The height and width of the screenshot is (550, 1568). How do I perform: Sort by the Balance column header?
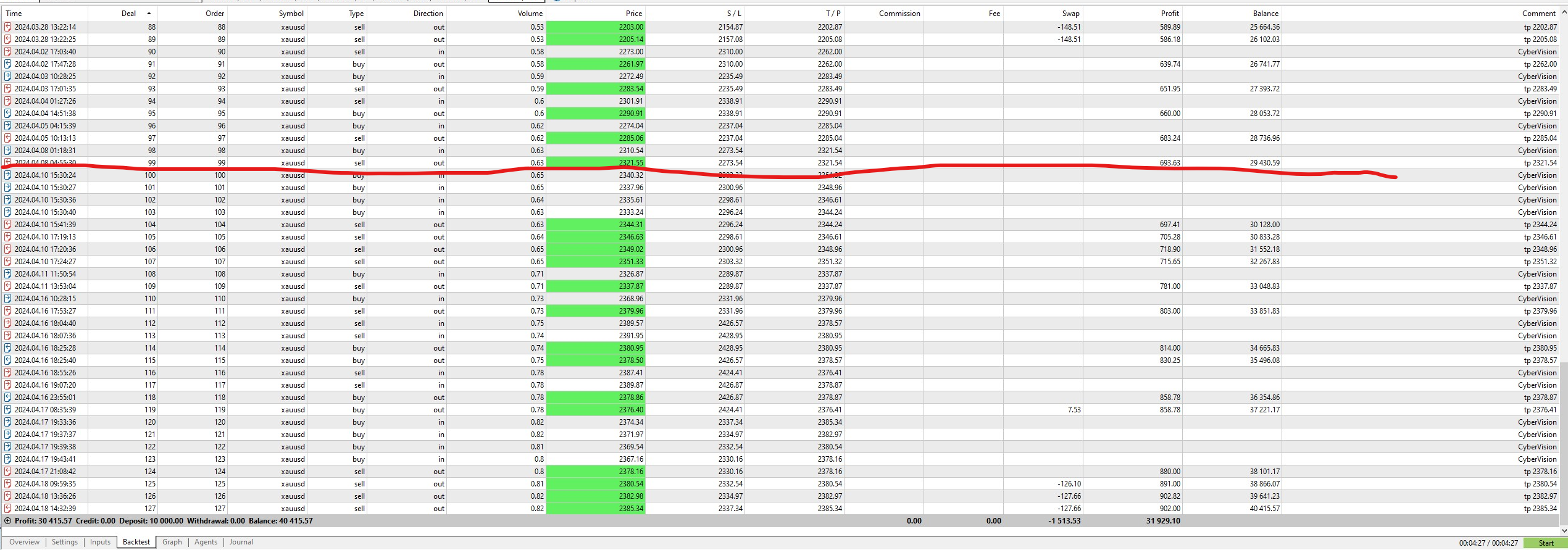pos(1266,14)
